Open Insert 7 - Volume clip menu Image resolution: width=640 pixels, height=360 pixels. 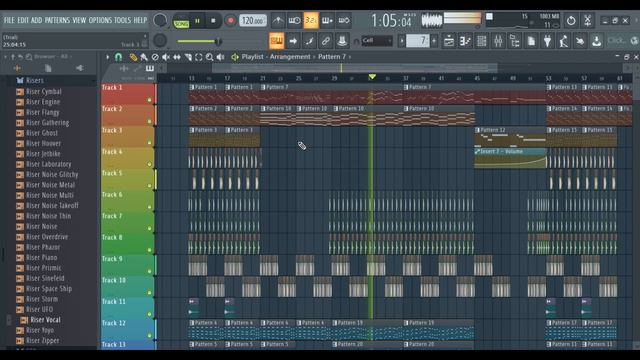click(x=478, y=151)
